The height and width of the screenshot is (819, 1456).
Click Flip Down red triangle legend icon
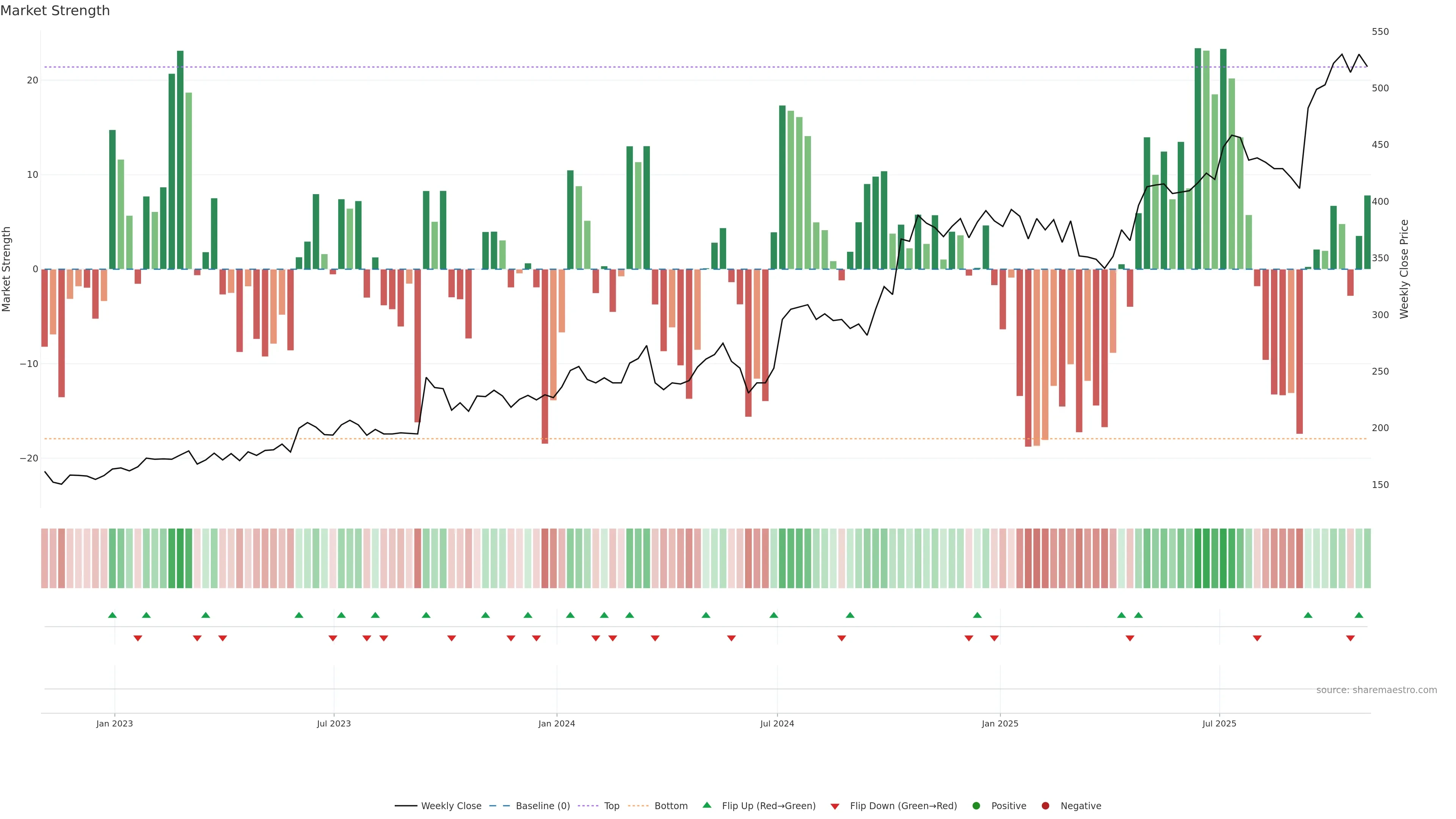coord(835,806)
